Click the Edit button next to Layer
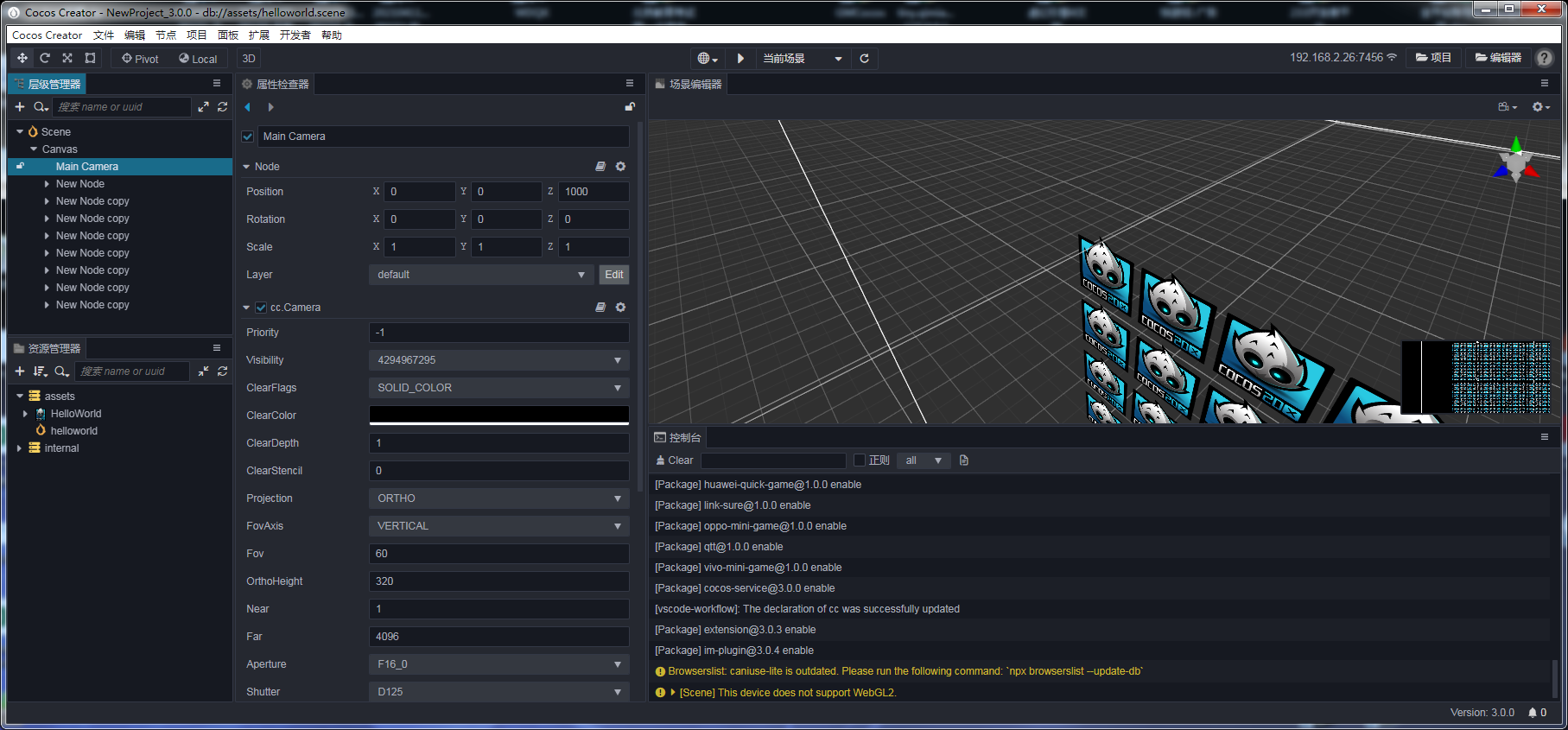1568x730 pixels. (614, 275)
